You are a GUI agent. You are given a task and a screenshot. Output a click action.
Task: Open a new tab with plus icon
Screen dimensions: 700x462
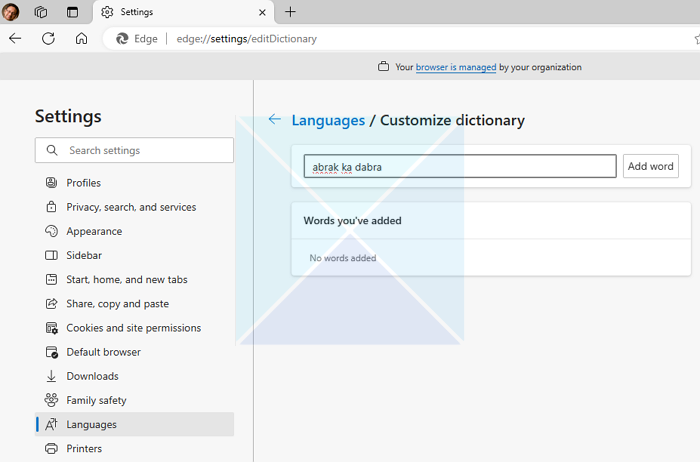(x=290, y=12)
